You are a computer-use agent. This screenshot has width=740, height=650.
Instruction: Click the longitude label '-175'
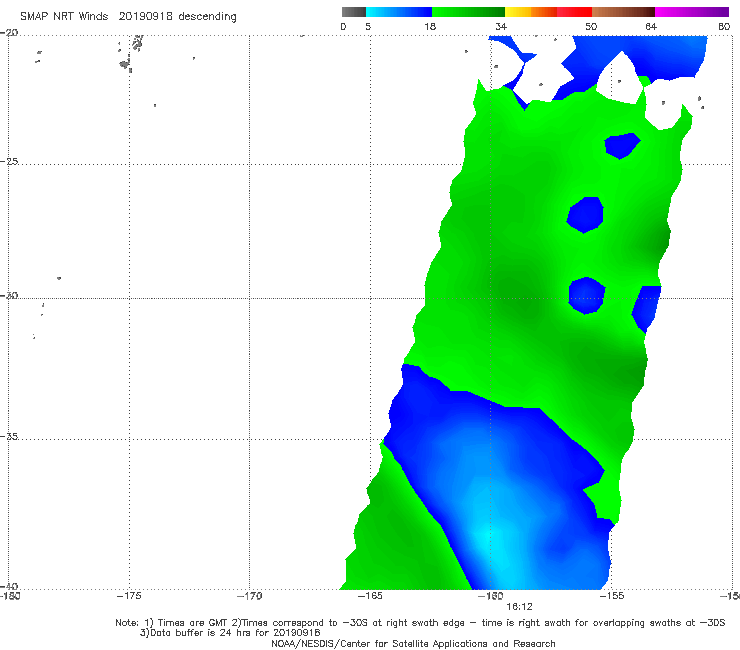[x=129, y=596]
